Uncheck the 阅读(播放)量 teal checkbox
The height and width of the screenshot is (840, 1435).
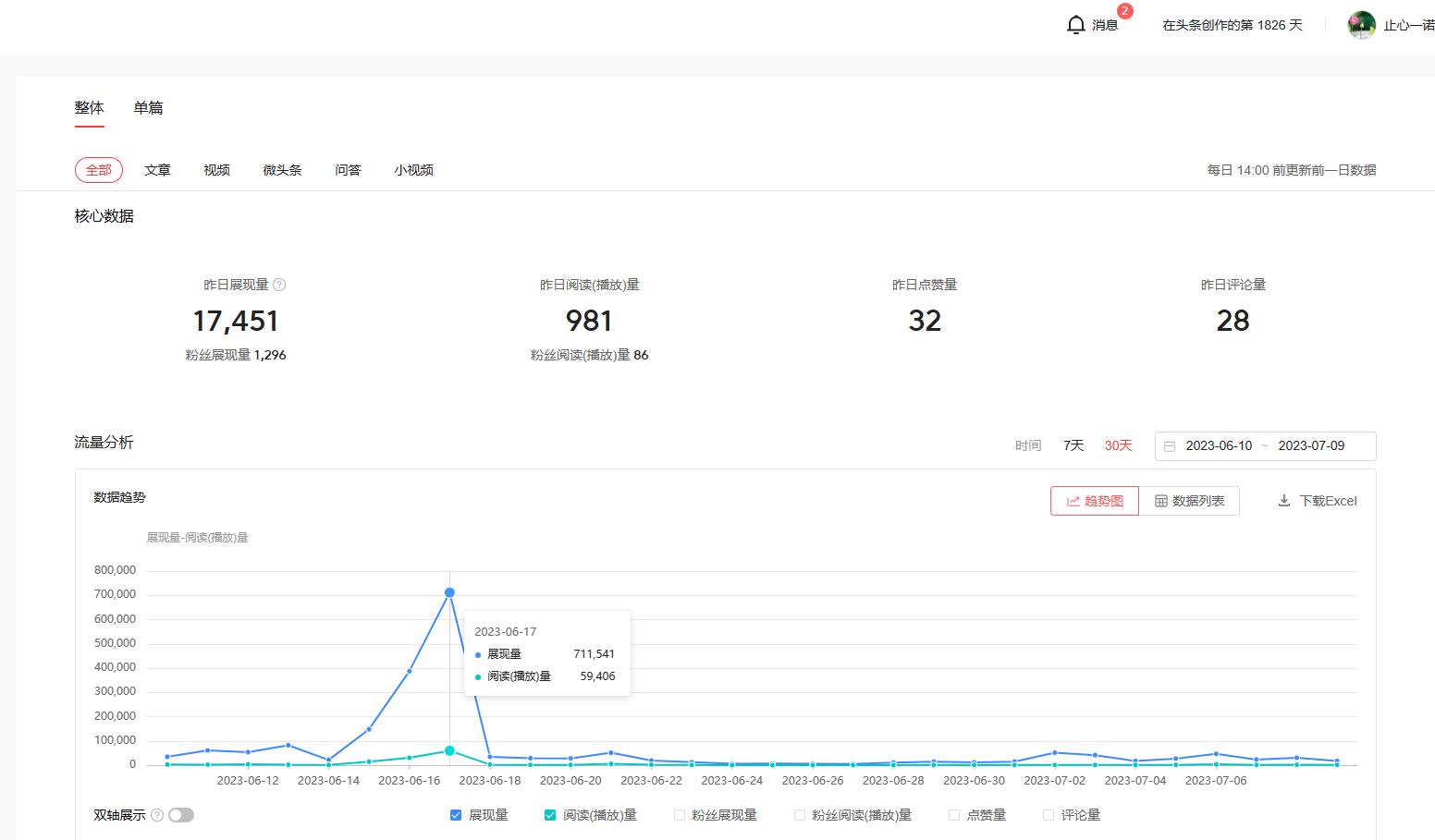[x=550, y=815]
